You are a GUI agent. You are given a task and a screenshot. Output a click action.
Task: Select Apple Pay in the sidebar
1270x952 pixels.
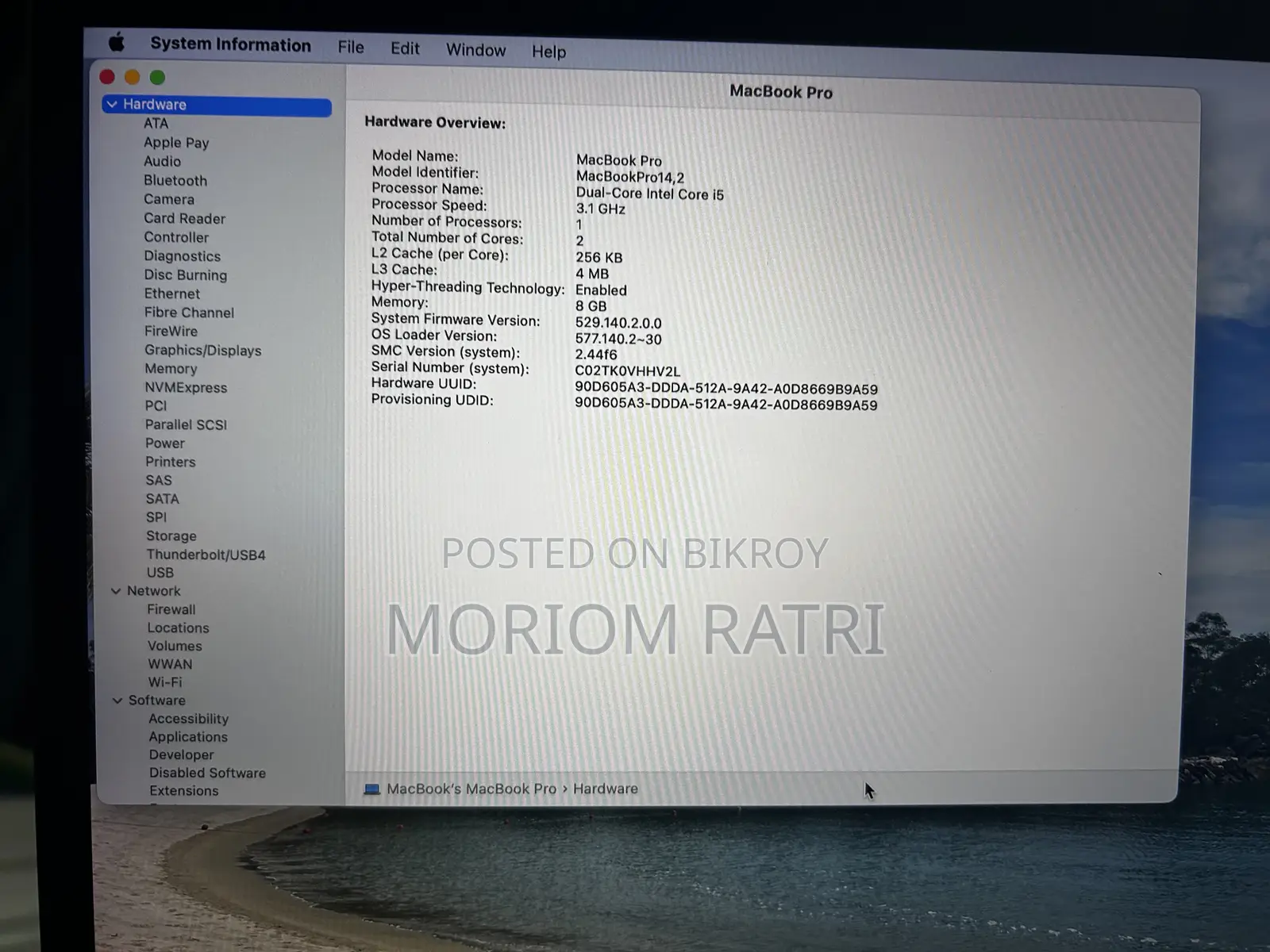point(176,143)
